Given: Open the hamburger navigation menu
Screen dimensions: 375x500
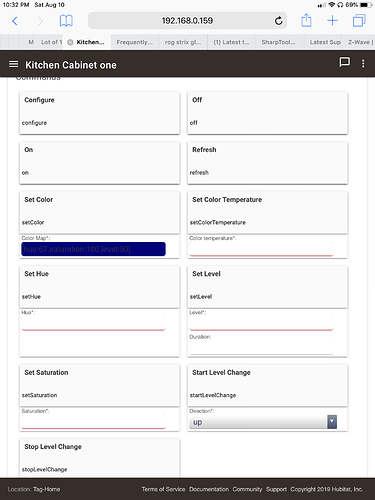Looking at the screenshot, I should 13,64.
